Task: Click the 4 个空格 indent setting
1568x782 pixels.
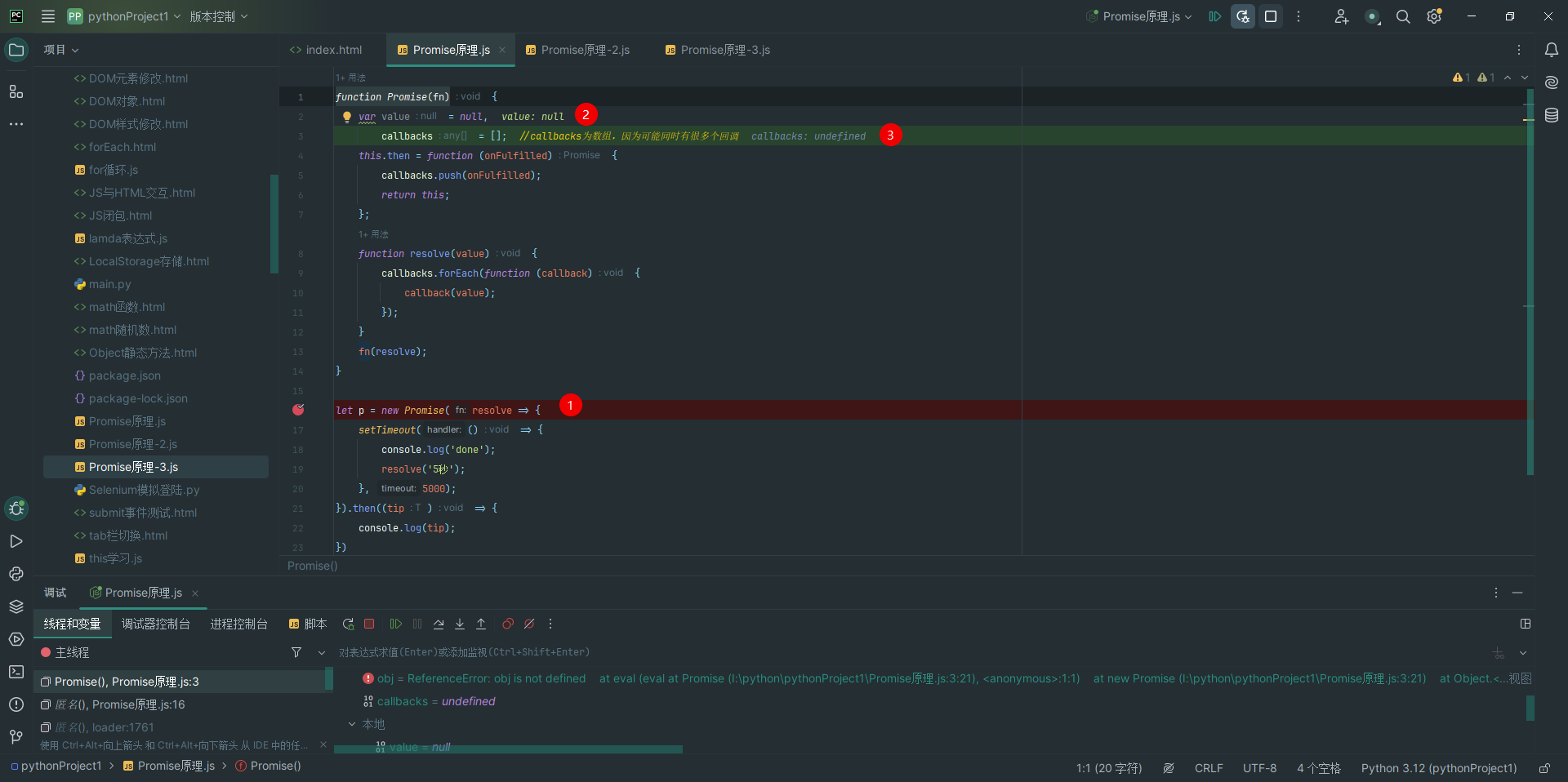Action: coord(1319,768)
